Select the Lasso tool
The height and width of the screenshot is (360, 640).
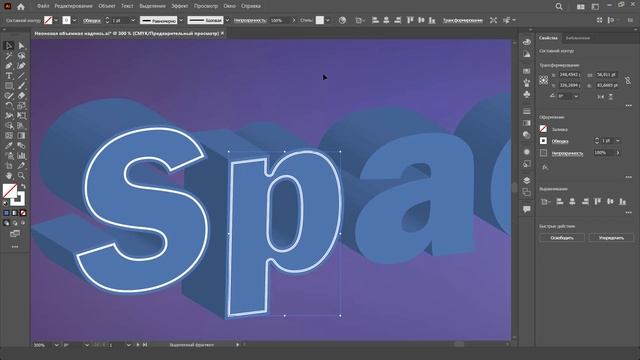[x=21, y=56]
